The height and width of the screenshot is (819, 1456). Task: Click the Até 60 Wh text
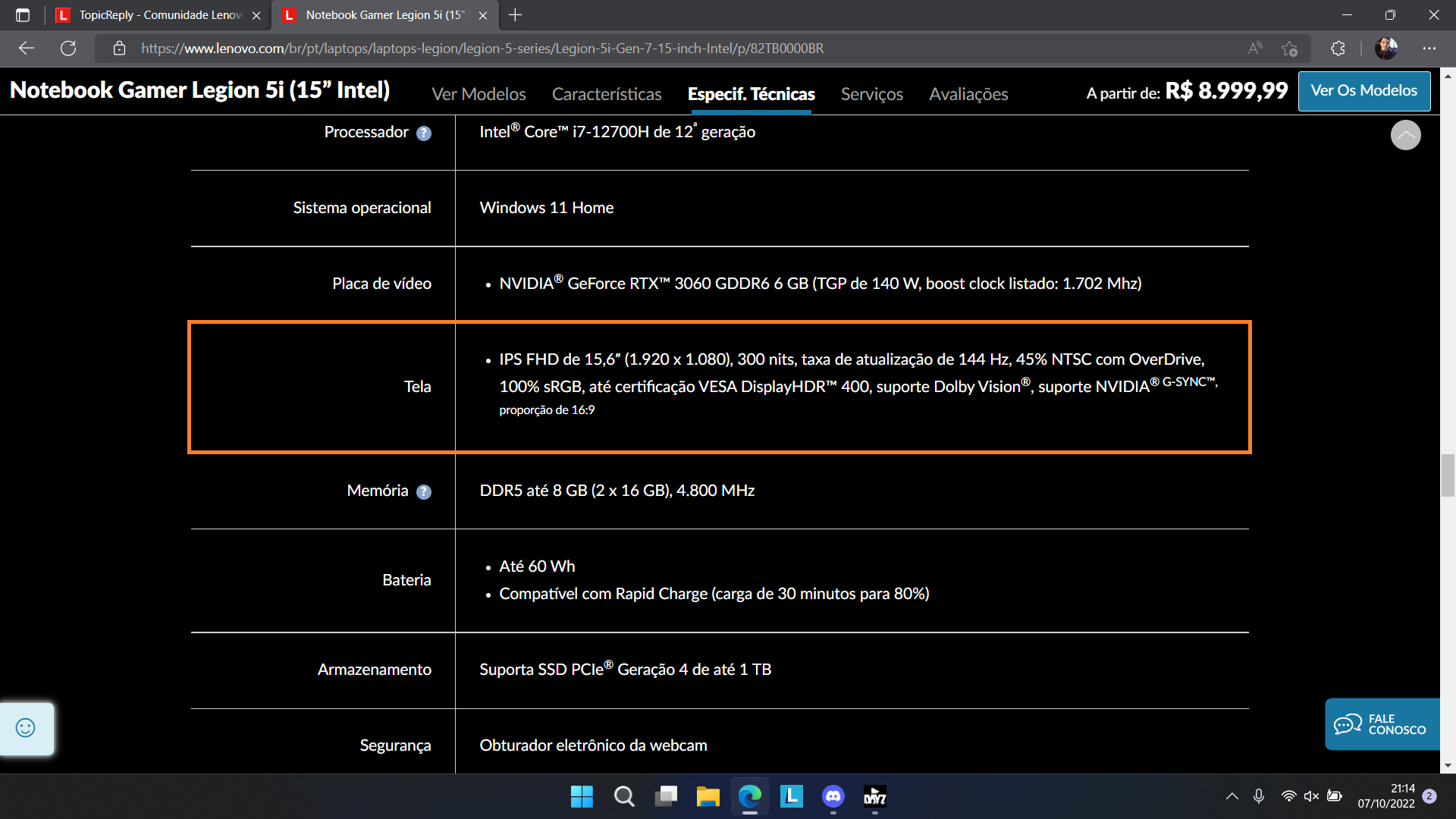click(537, 566)
